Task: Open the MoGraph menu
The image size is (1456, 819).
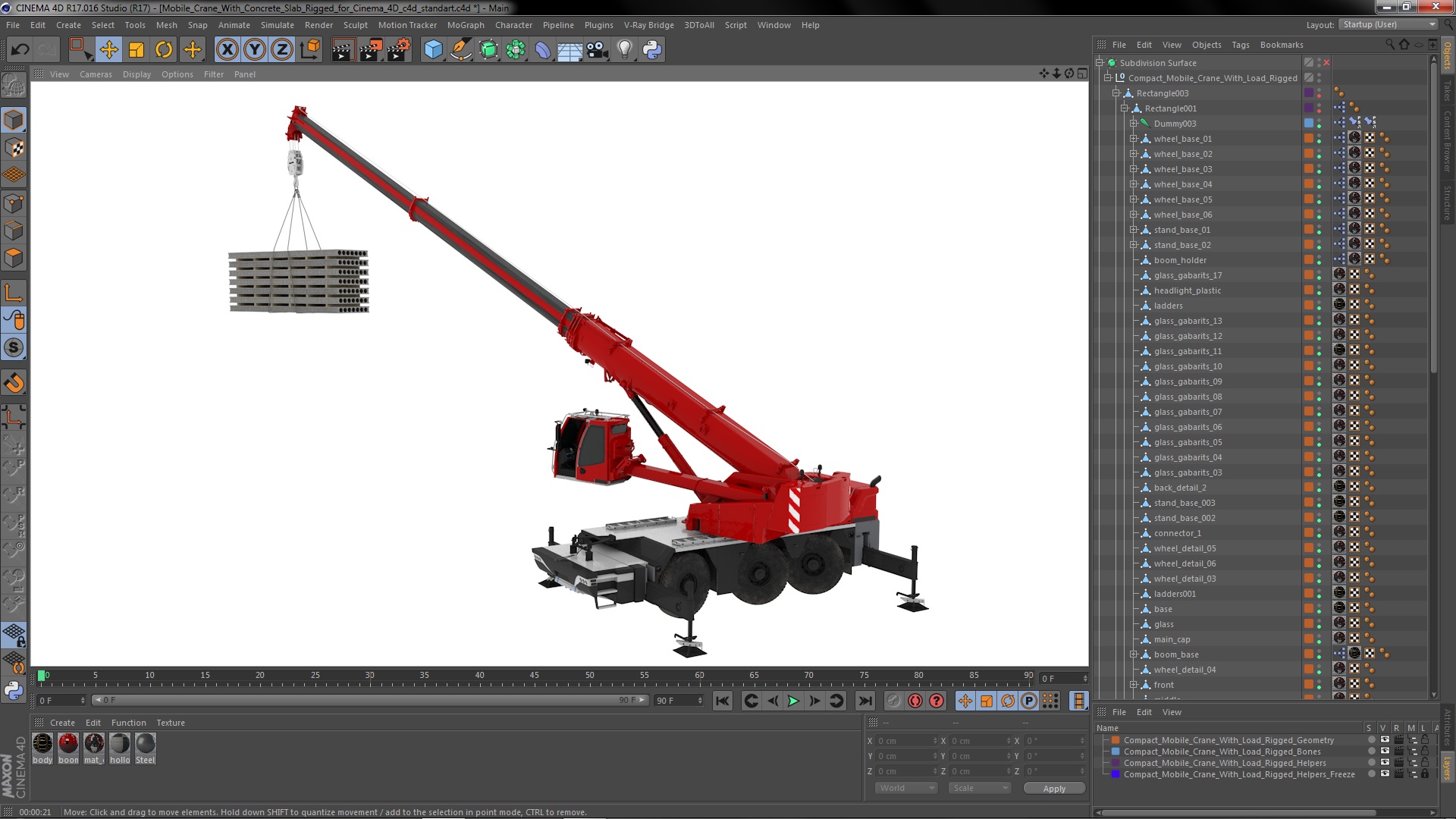Action: click(465, 25)
